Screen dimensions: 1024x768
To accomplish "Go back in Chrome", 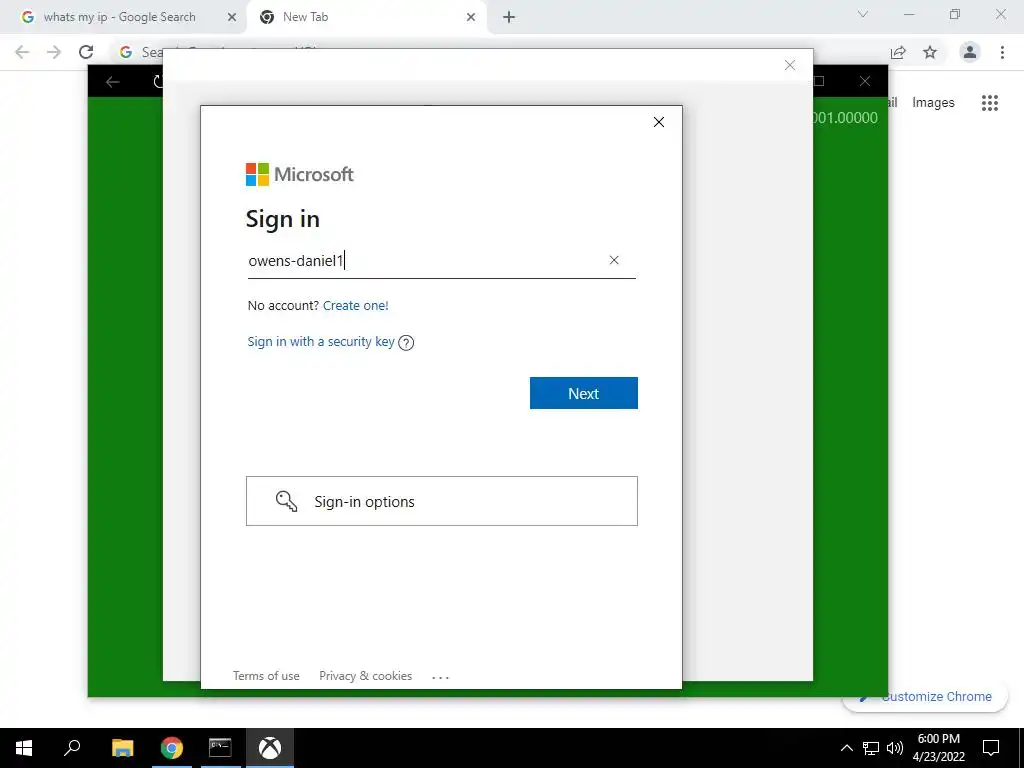I will [x=22, y=52].
